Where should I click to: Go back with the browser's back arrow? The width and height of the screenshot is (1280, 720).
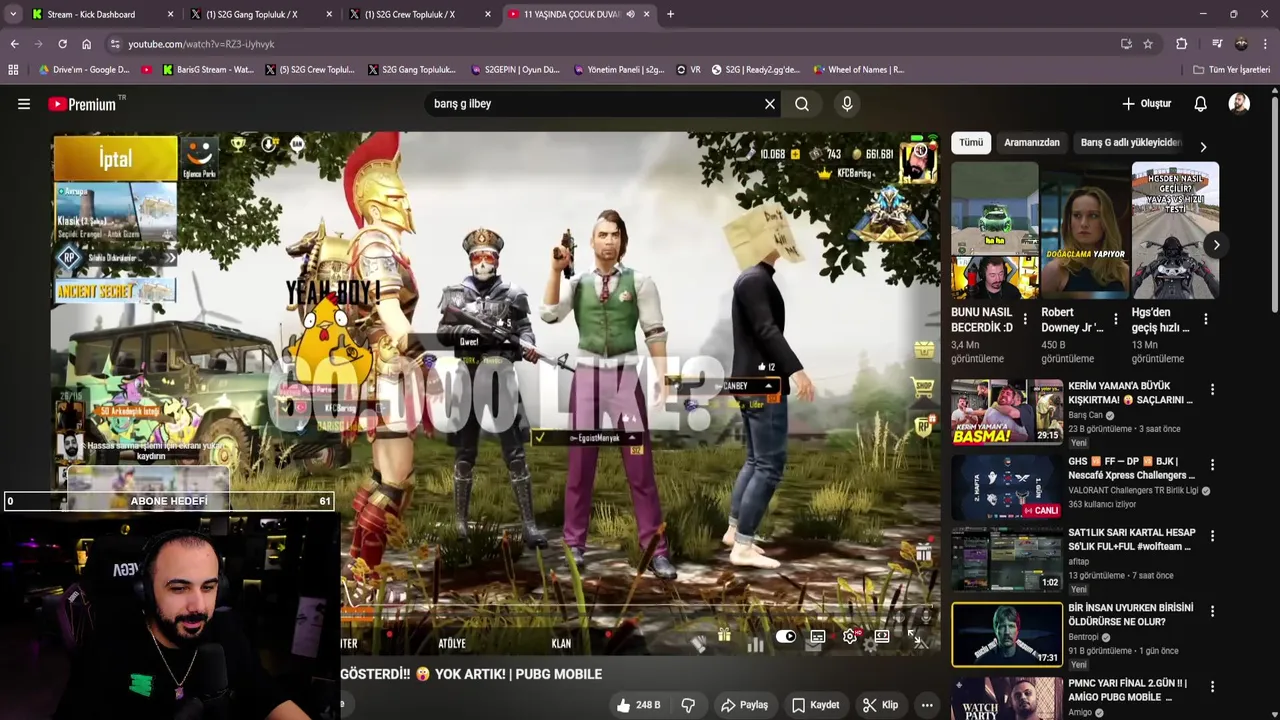click(14, 44)
